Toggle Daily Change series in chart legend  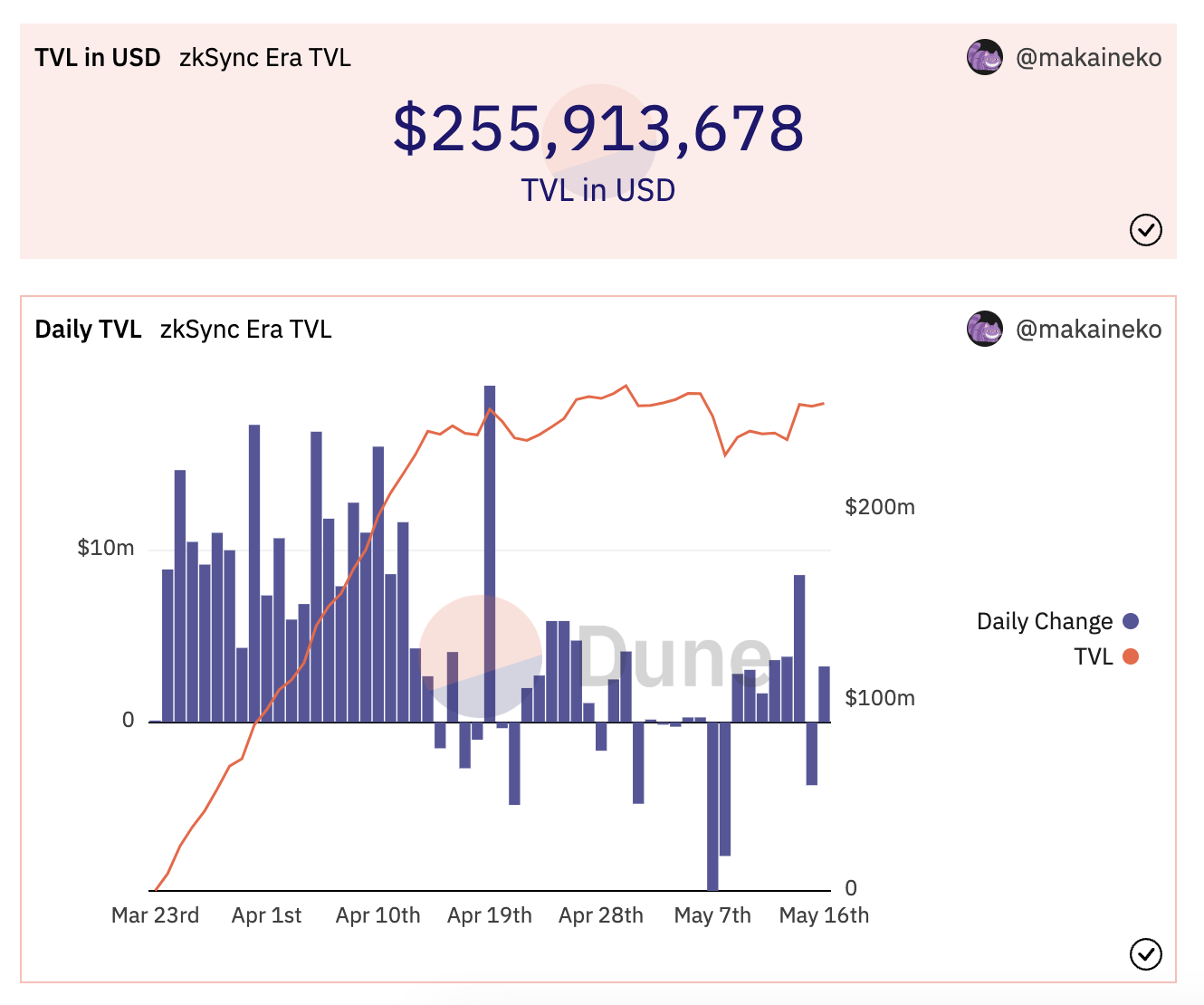tap(1057, 621)
